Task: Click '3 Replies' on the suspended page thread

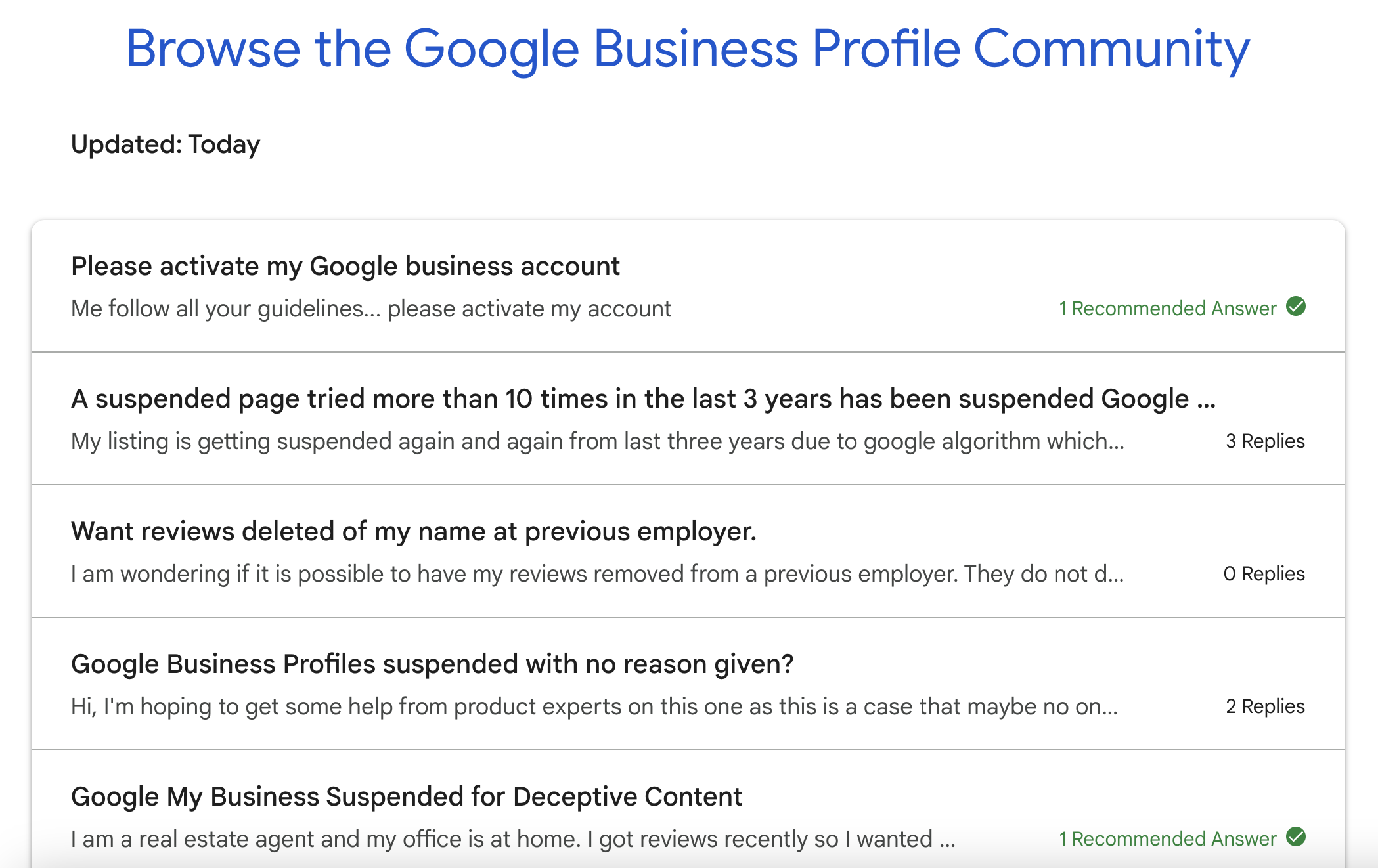Action: click(1265, 441)
